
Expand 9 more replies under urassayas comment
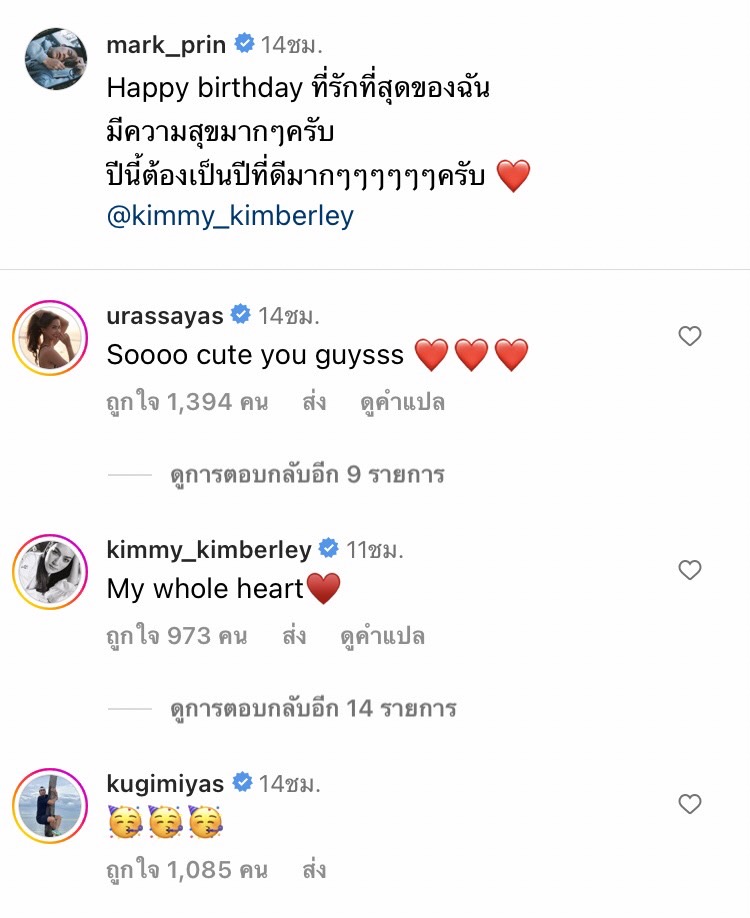[307, 474]
